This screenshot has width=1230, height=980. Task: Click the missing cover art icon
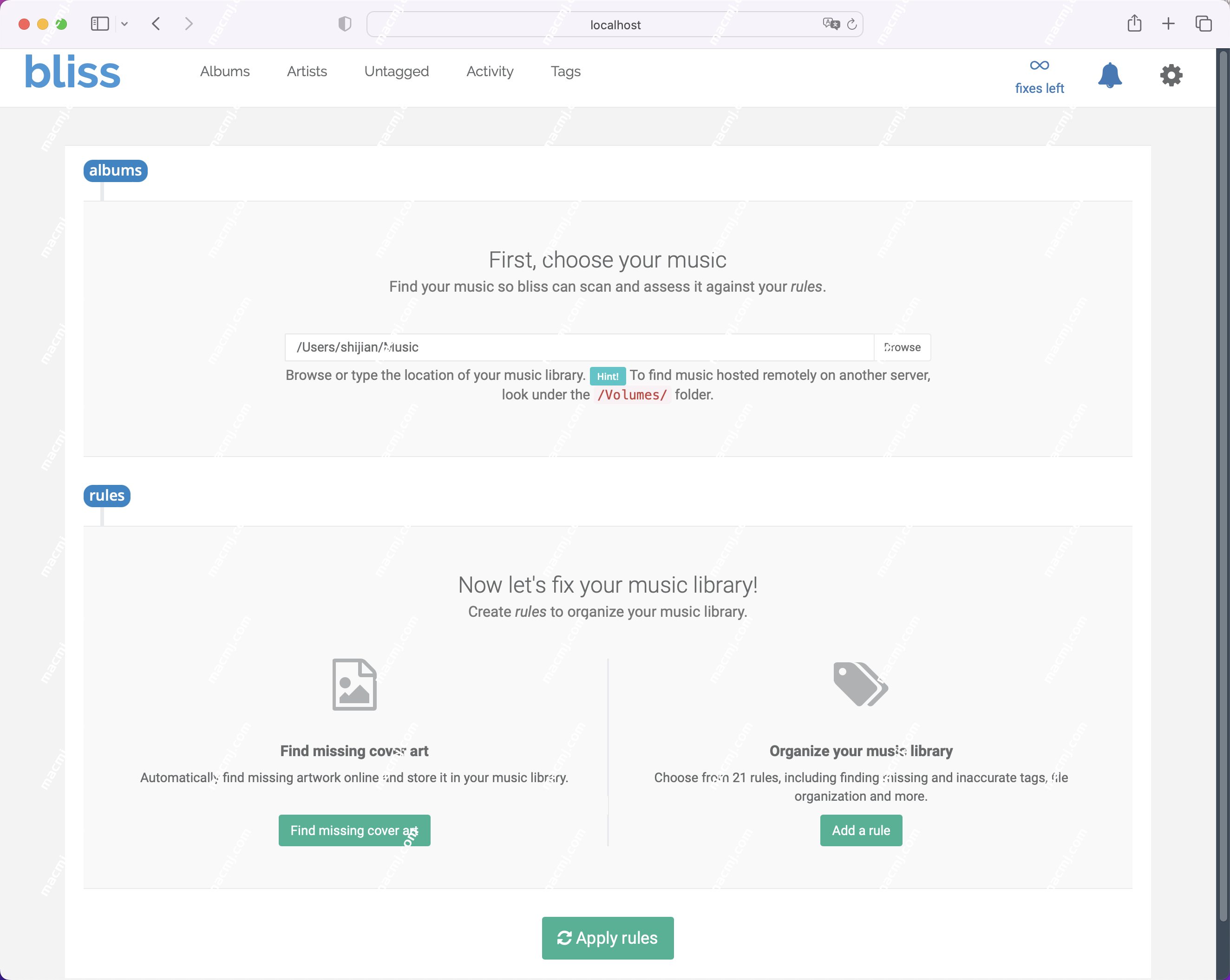coord(353,684)
